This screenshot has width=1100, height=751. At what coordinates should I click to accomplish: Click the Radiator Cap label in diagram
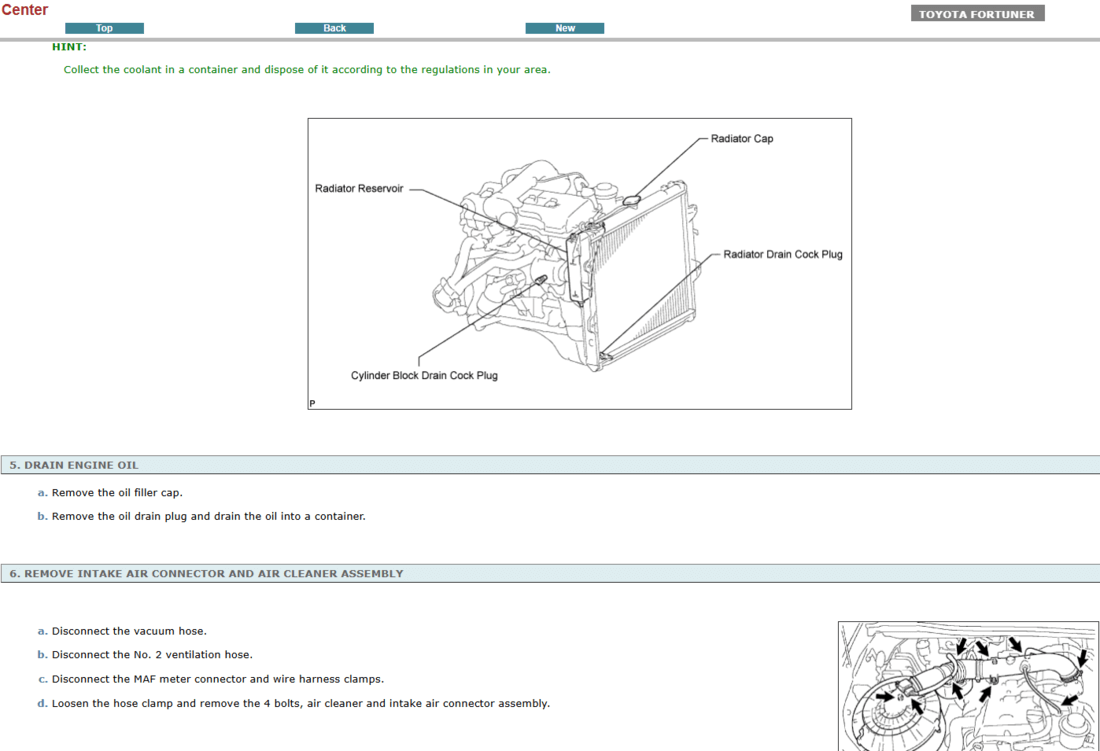click(x=741, y=139)
